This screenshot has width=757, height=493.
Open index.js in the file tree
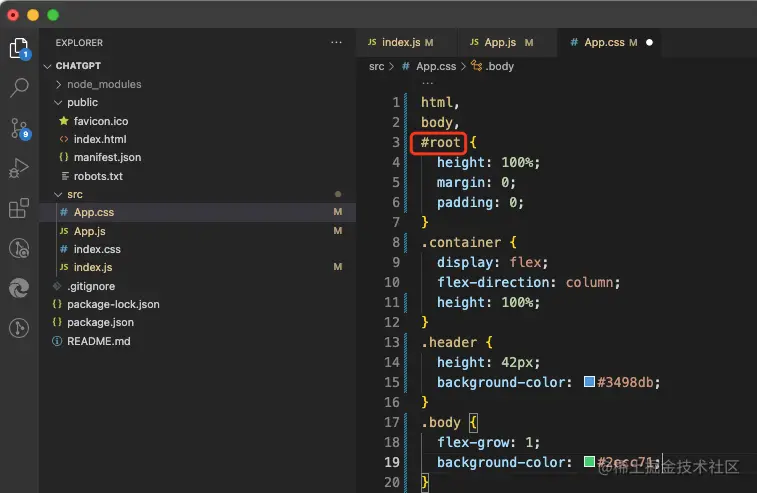pos(93,267)
